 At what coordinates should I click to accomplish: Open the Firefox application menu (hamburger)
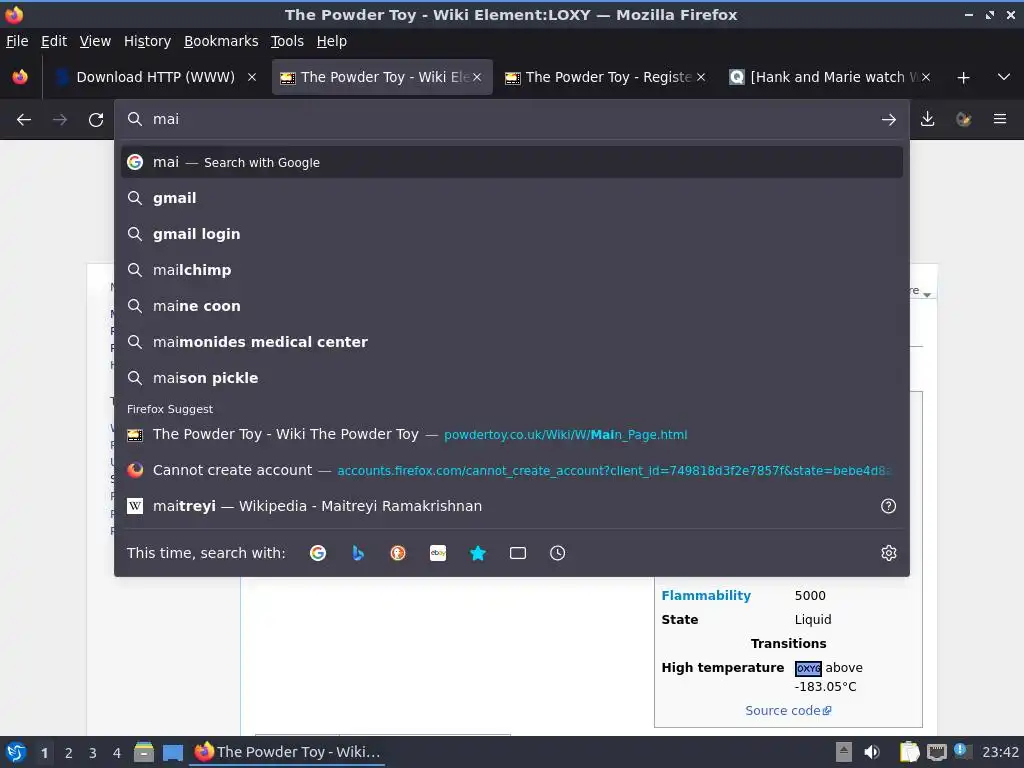pyautogui.click(x=1000, y=119)
